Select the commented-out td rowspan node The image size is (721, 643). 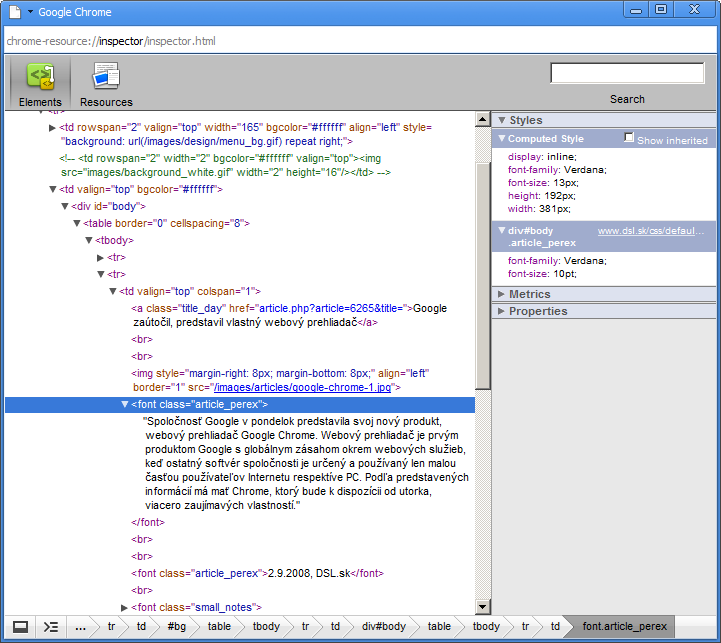pyautogui.click(x=225, y=165)
